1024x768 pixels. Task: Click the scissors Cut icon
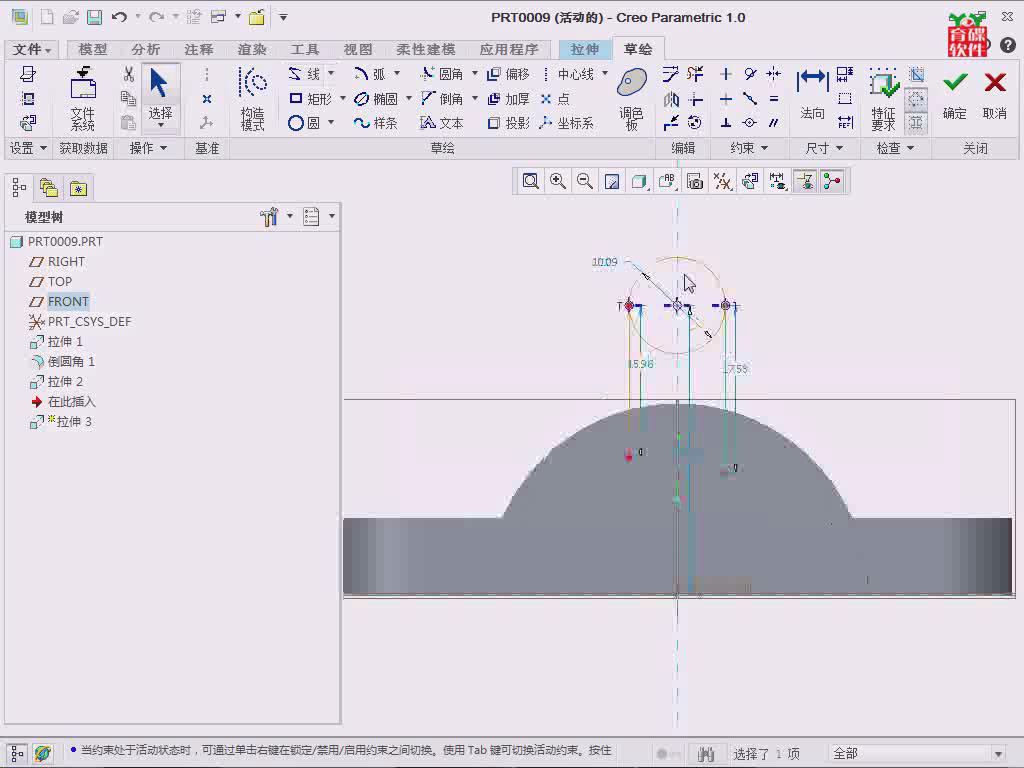point(129,74)
